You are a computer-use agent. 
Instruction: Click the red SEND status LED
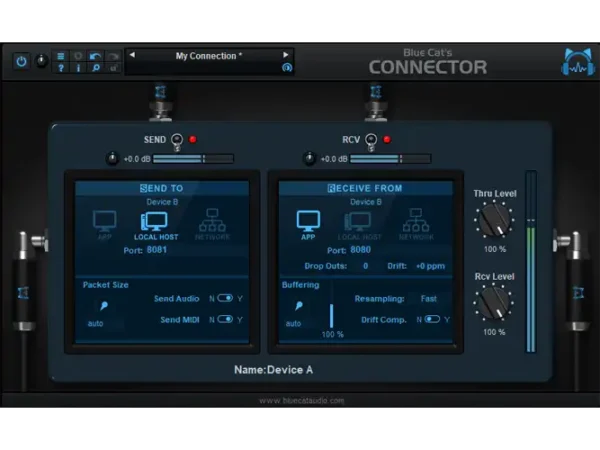coord(192,139)
